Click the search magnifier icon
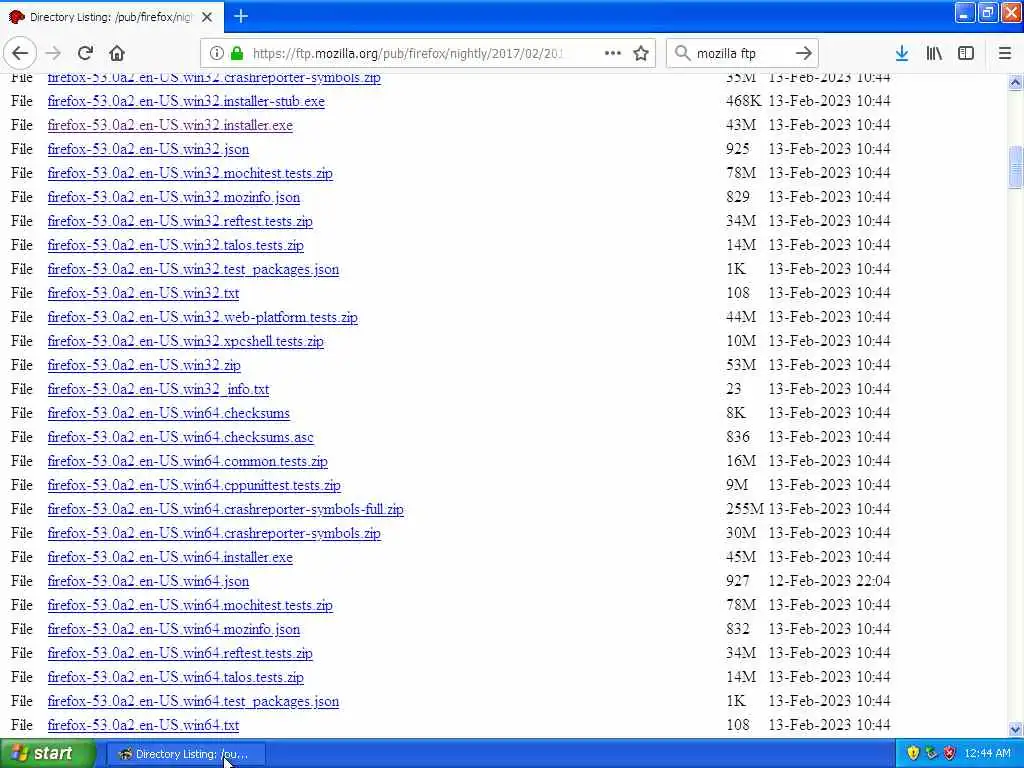Screen dimensions: 1024x768 click(682, 53)
